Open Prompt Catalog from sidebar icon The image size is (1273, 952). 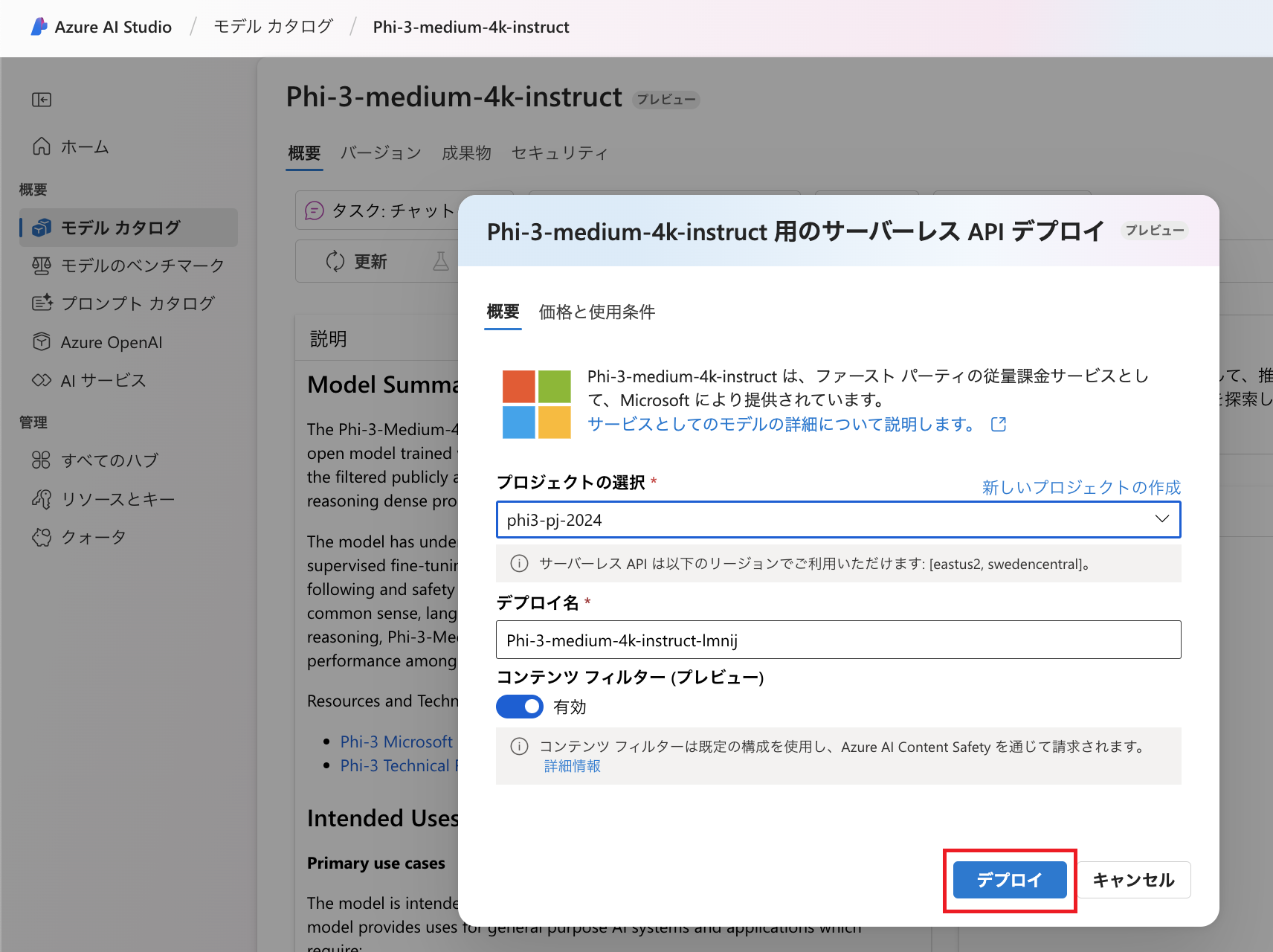(x=42, y=303)
